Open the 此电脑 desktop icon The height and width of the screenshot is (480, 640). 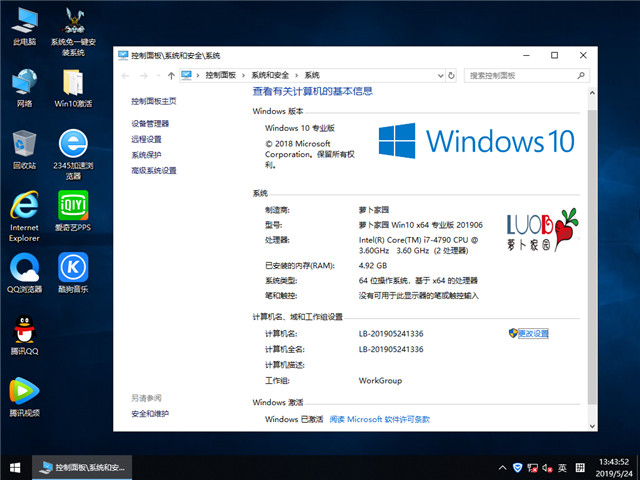(x=24, y=27)
